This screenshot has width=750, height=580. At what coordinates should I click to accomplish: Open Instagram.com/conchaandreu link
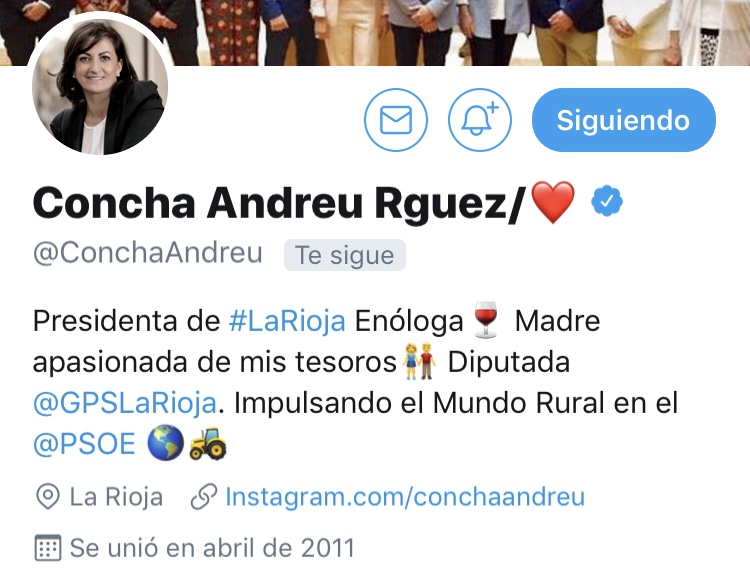coord(405,496)
